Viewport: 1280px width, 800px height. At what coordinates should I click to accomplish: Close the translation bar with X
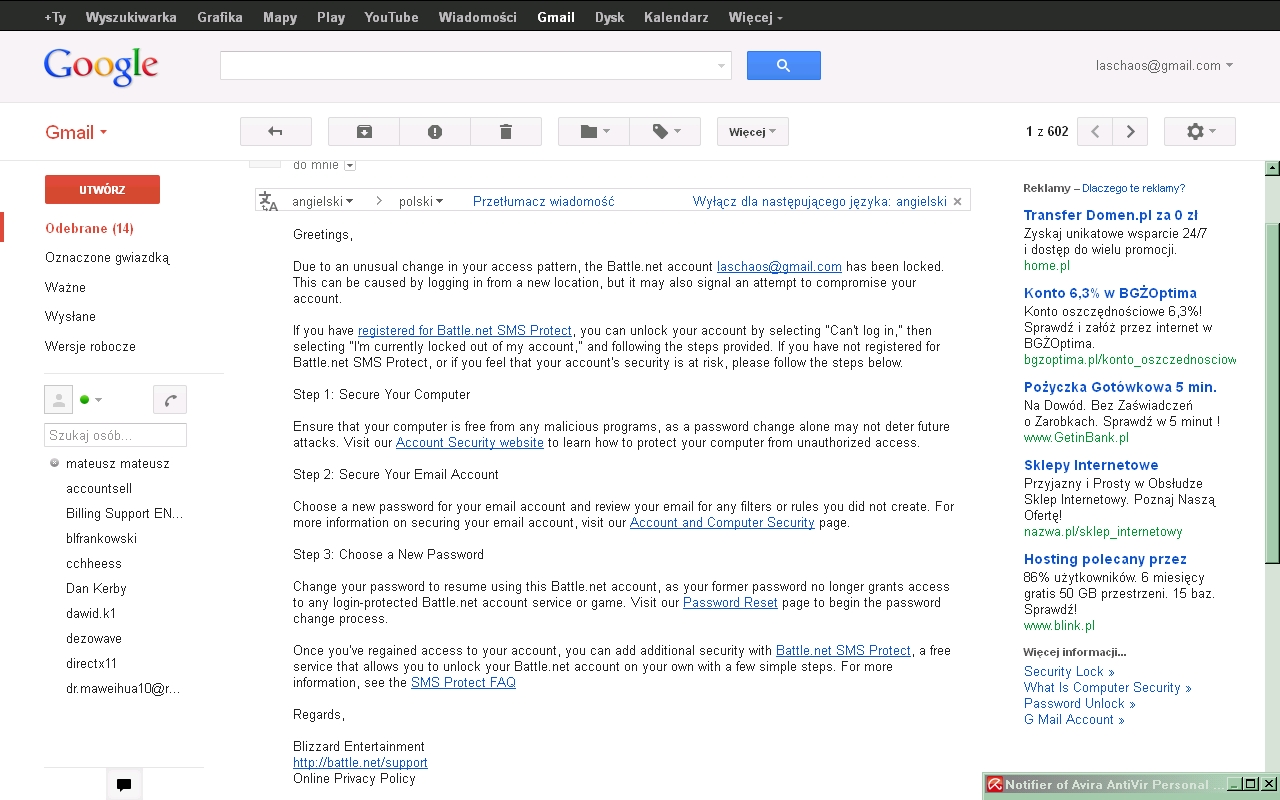pyautogui.click(x=957, y=202)
